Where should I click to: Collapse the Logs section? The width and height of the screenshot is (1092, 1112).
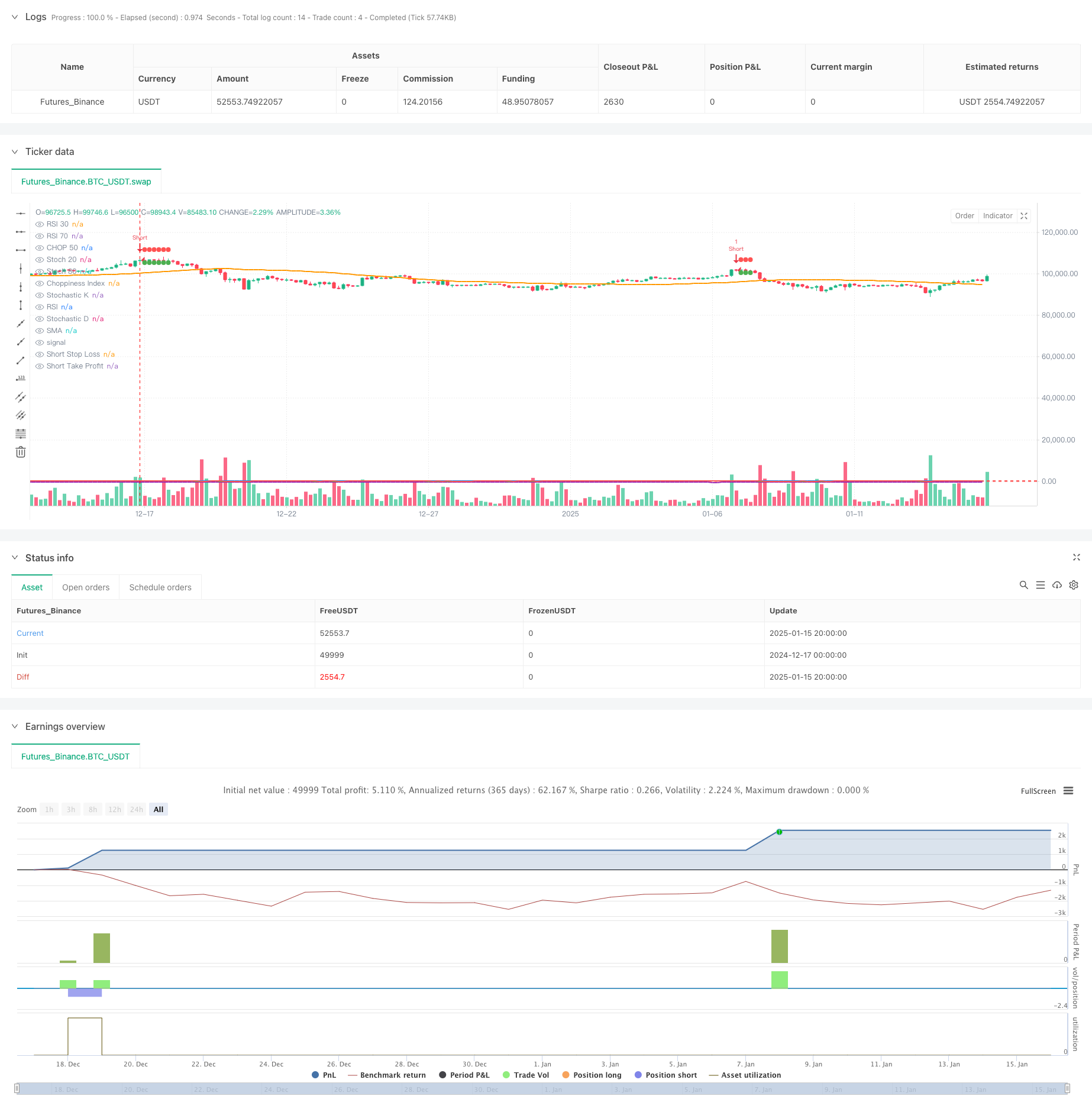pos(15,17)
